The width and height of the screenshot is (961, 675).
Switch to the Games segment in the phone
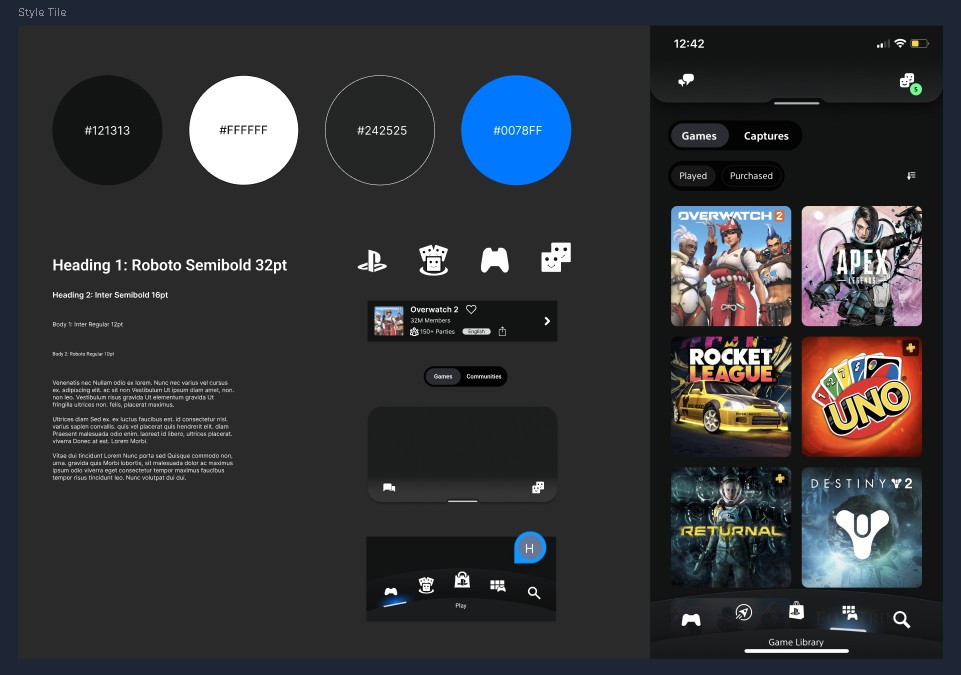pyautogui.click(x=699, y=136)
